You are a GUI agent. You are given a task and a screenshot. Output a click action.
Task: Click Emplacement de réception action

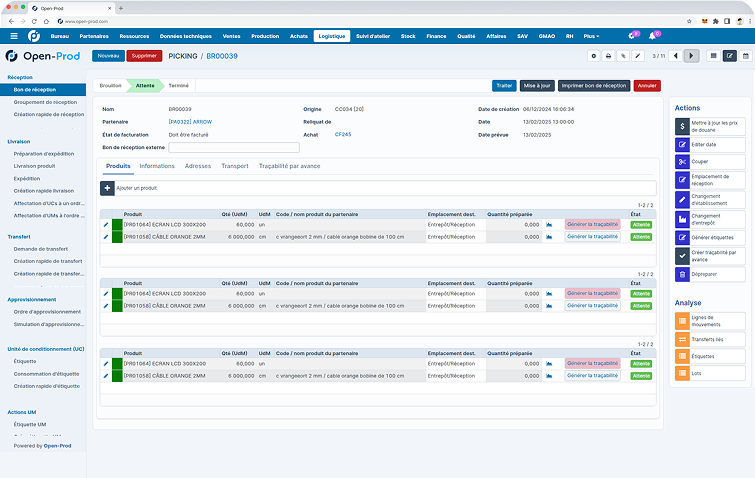click(710, 180)
